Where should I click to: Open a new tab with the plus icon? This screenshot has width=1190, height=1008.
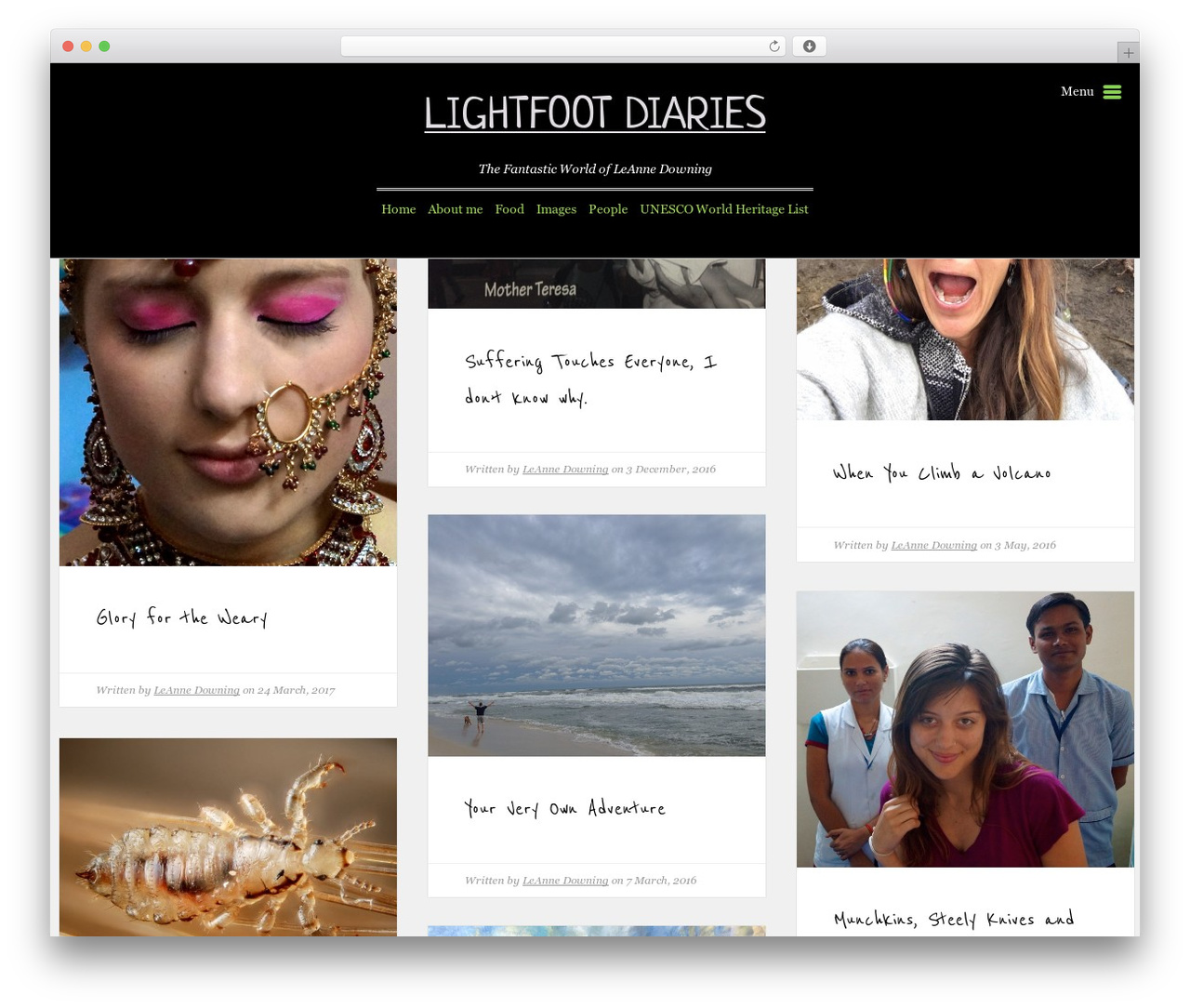[1128, 53]
